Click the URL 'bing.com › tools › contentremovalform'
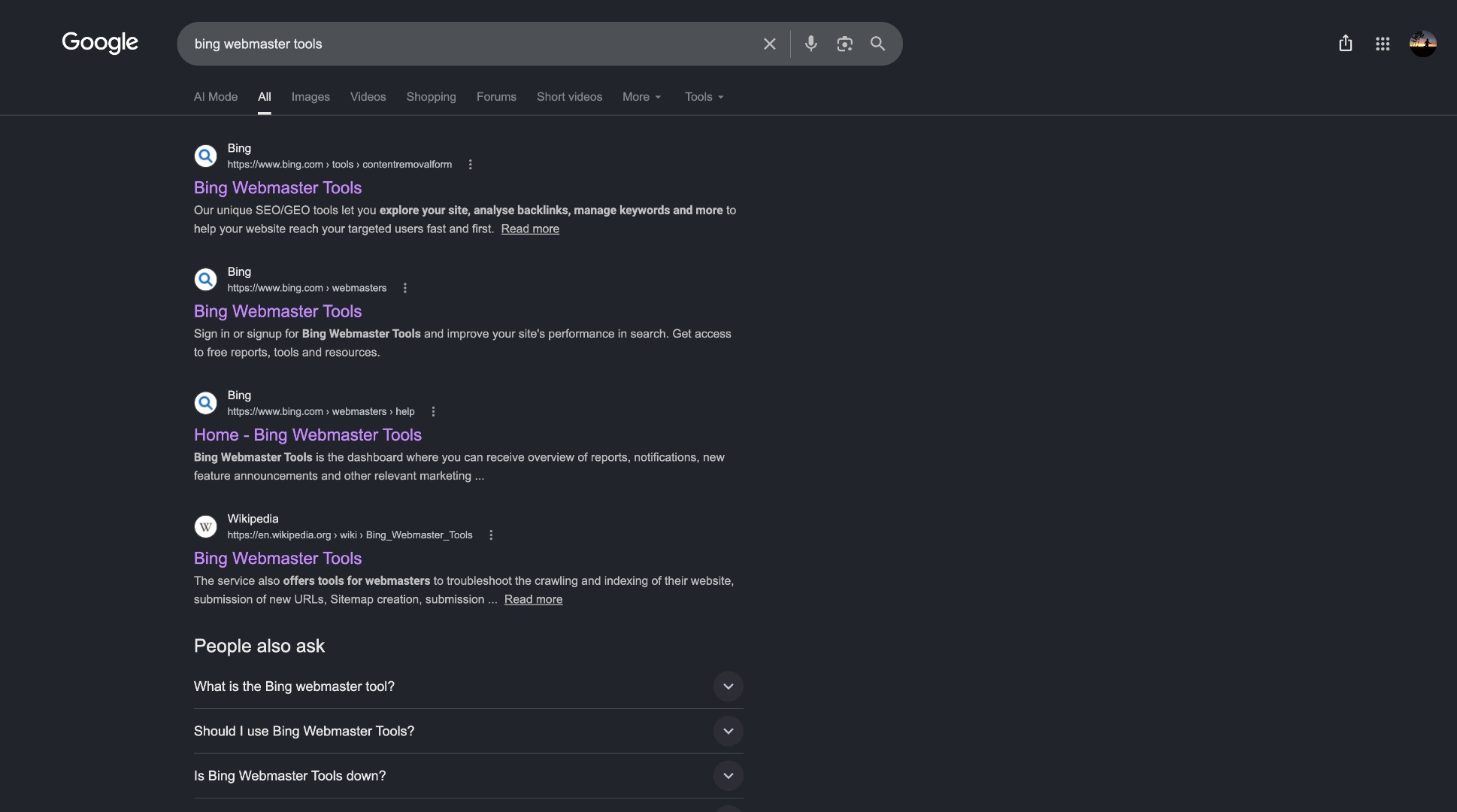1457x812 pixels. click(x=340, y=165)
